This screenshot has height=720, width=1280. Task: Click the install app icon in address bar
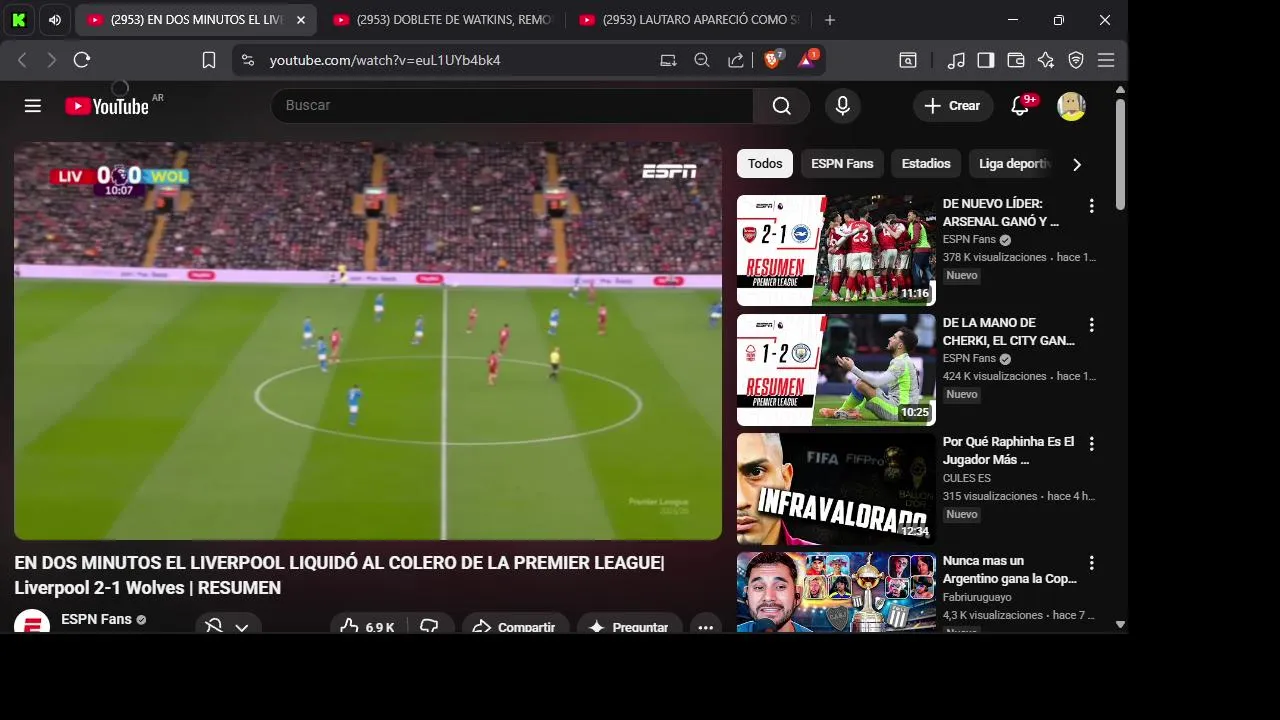[668, 60]
